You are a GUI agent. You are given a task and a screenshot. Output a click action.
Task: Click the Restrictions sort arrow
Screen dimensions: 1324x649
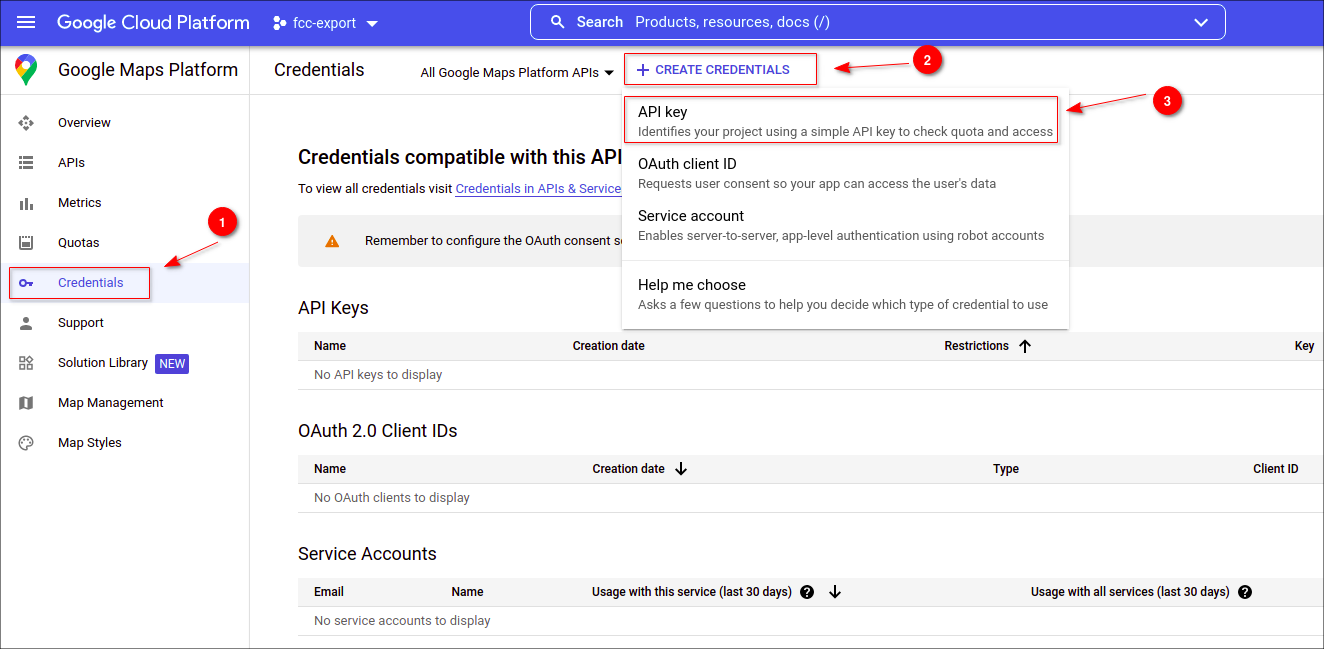coord(1025,346)
